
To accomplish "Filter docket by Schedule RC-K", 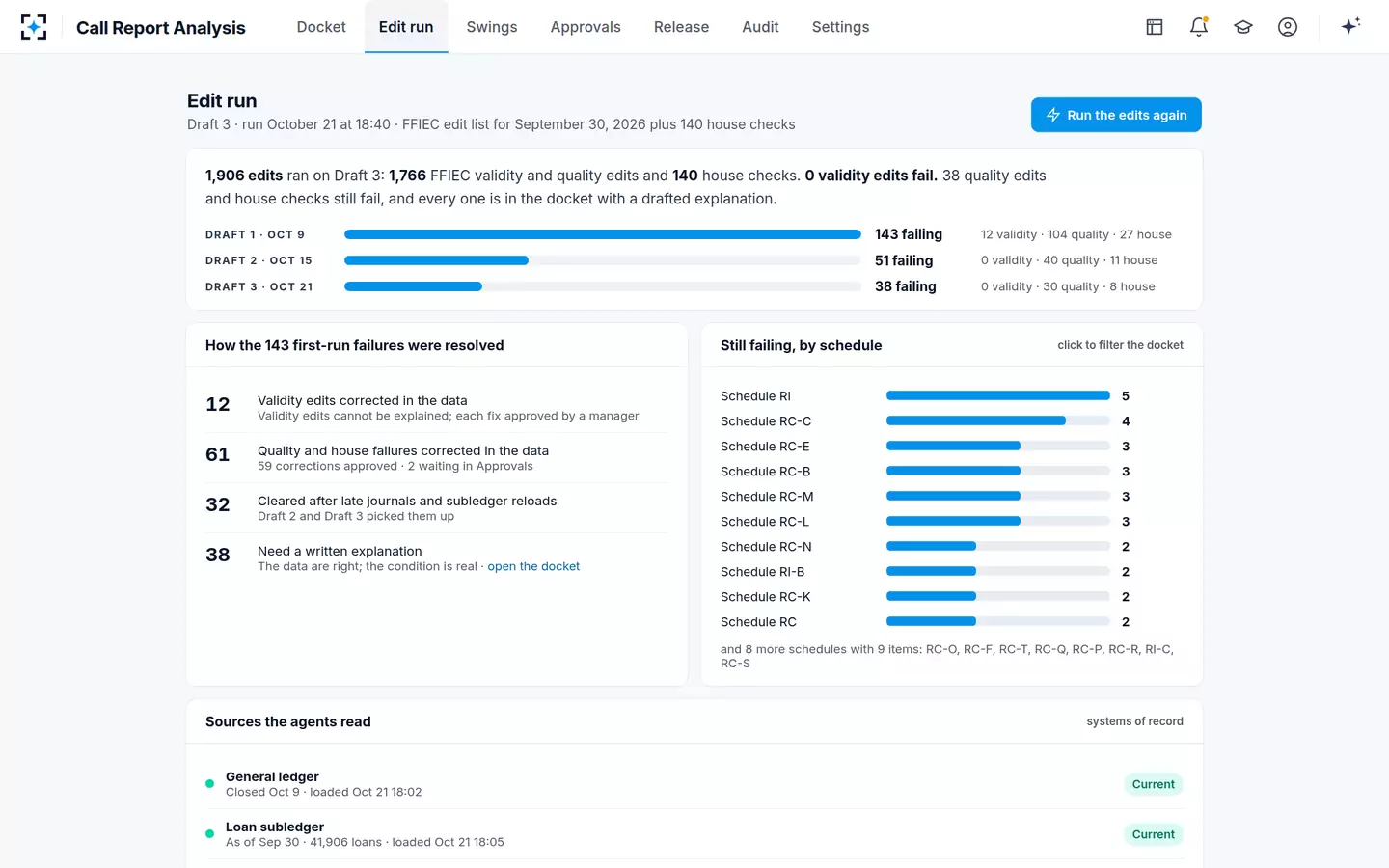I will [x=951, y=597].
